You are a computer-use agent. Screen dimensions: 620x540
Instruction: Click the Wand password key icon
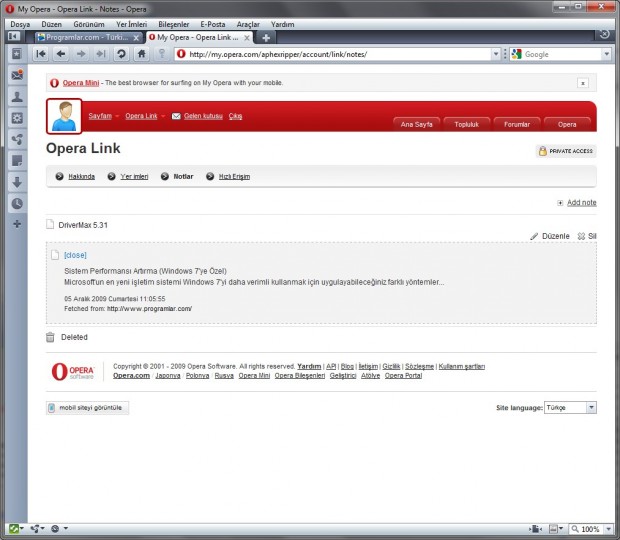point(162,54)
